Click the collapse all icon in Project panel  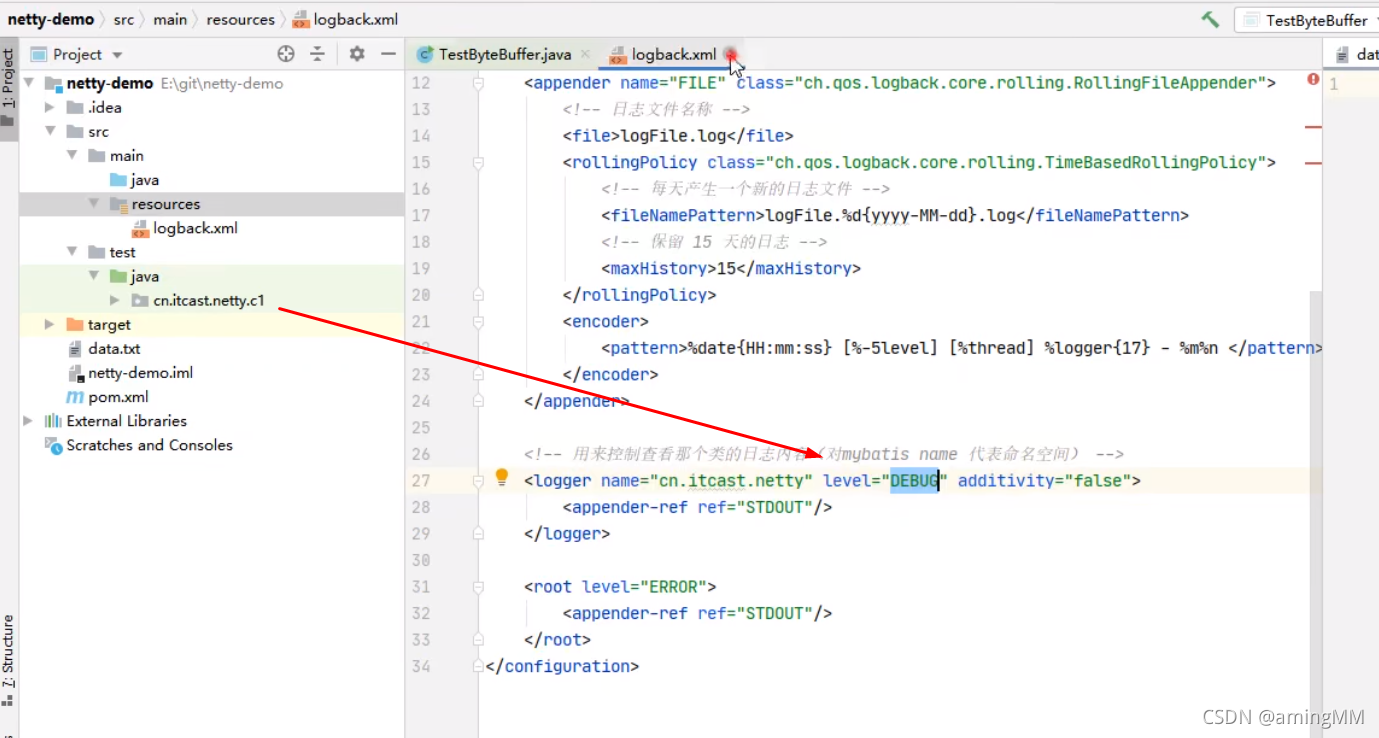tap(317, 54)
